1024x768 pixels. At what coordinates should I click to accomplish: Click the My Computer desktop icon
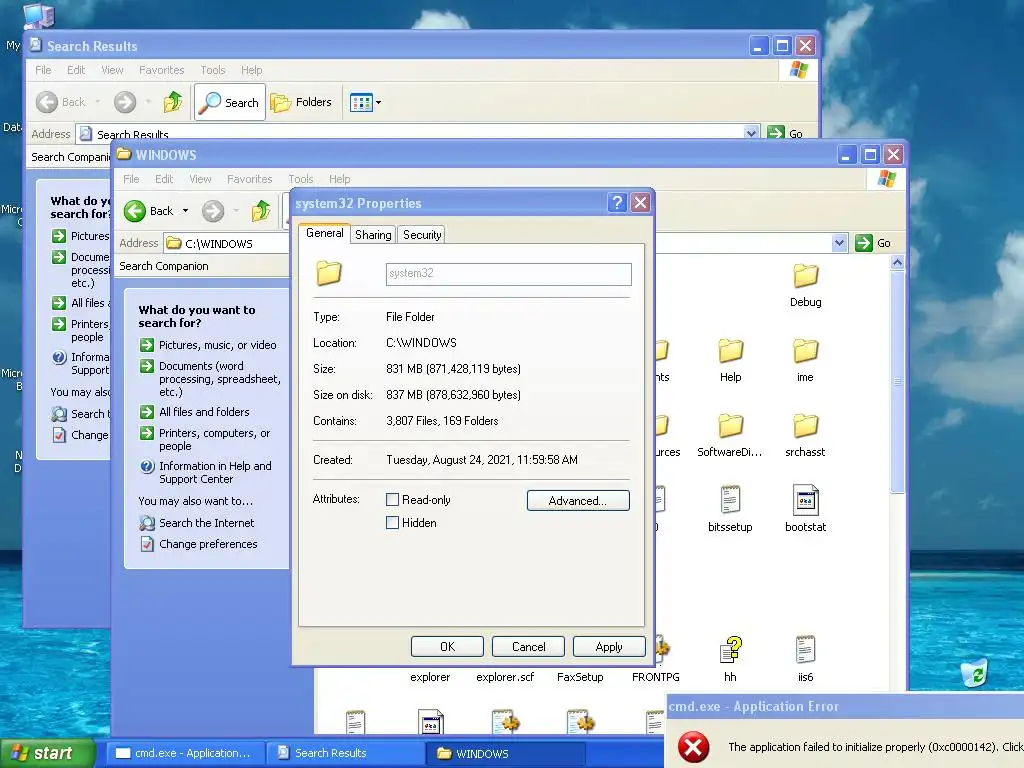[38, 16]
